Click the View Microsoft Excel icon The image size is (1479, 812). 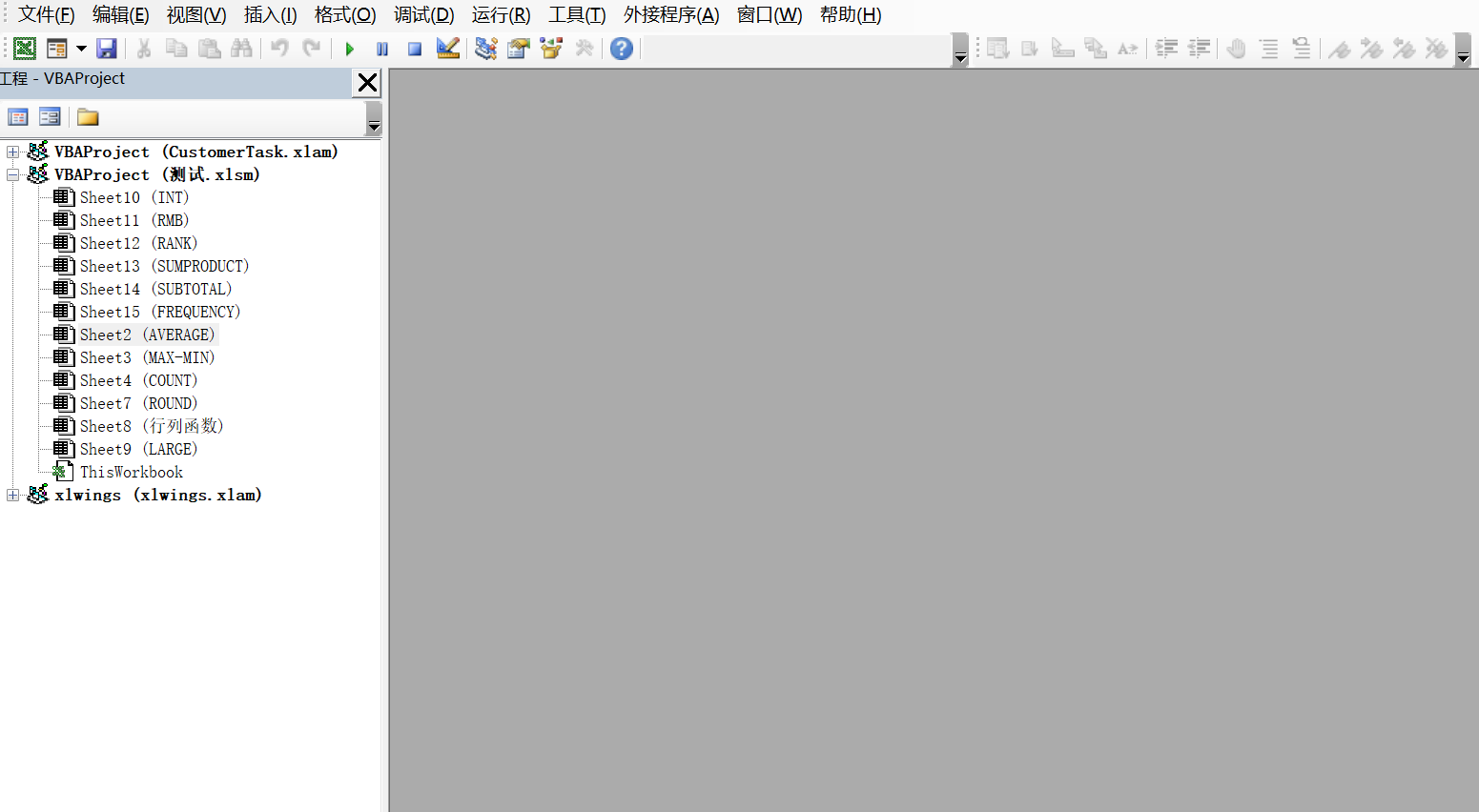click(x=25, y=49)
